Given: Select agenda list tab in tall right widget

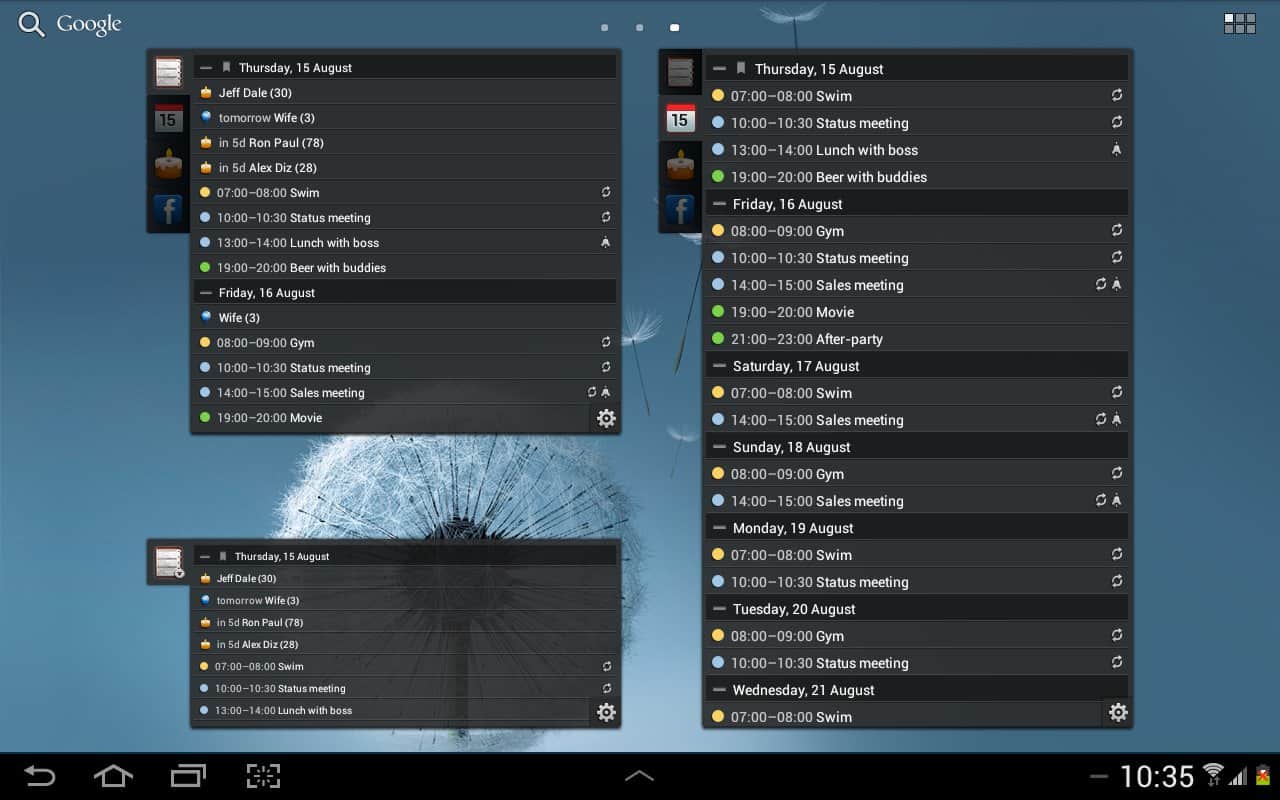Looking at the screenshot, I should tap(680, 72).
